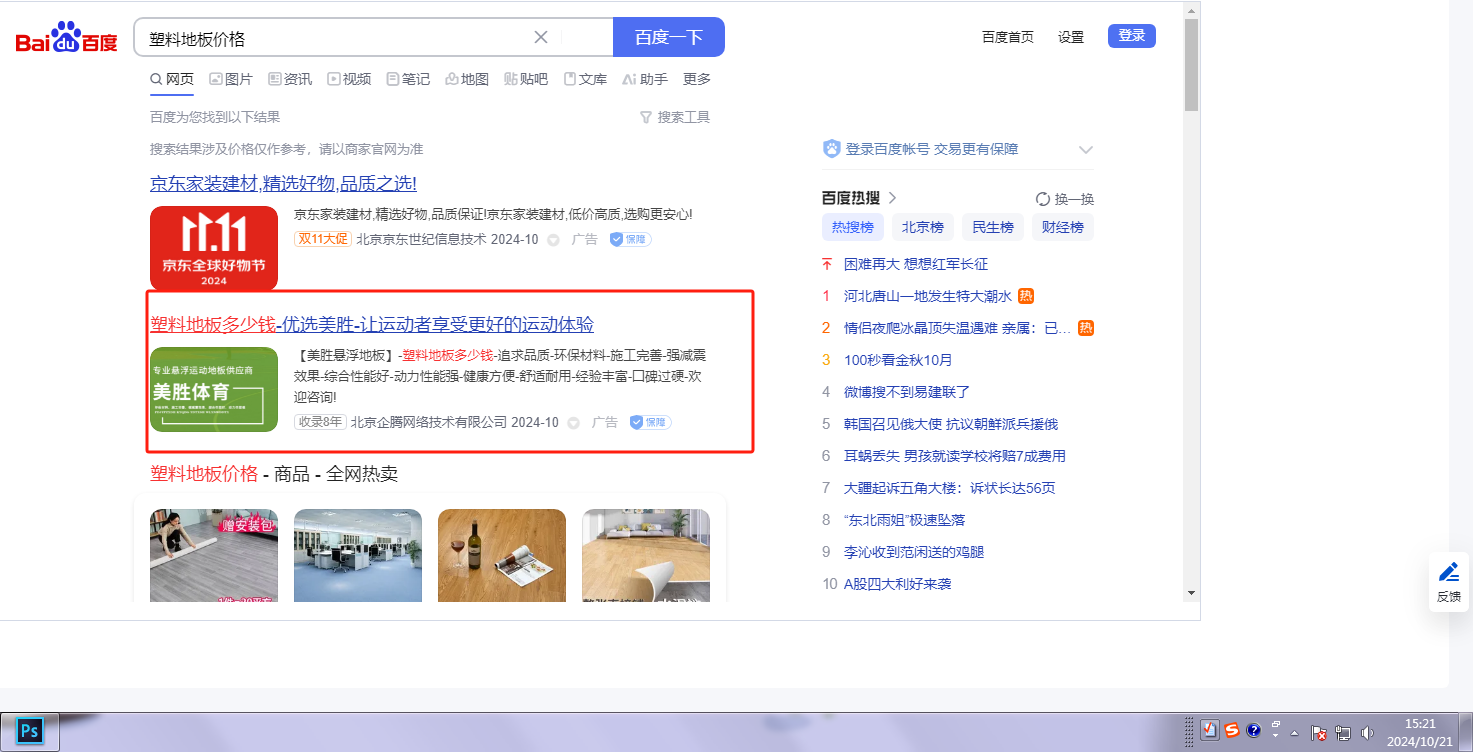Image resolution: width=1473 pixels, height=752 pixels.
Task: Open Photoshop from the taskbar
Action: (30, 731)
